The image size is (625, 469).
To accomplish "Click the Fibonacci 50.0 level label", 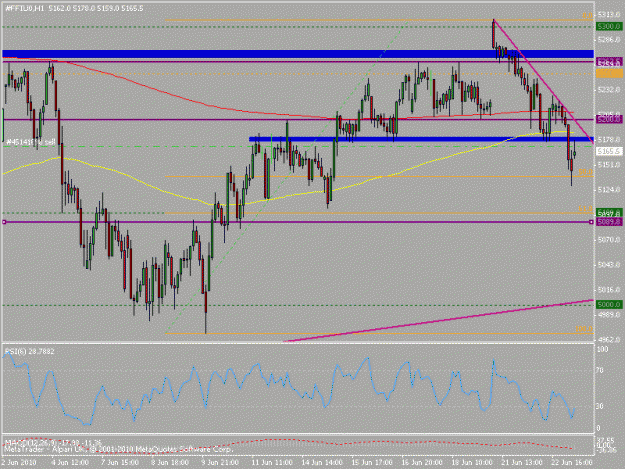I will pyautogui.click(x=586, y=172).
